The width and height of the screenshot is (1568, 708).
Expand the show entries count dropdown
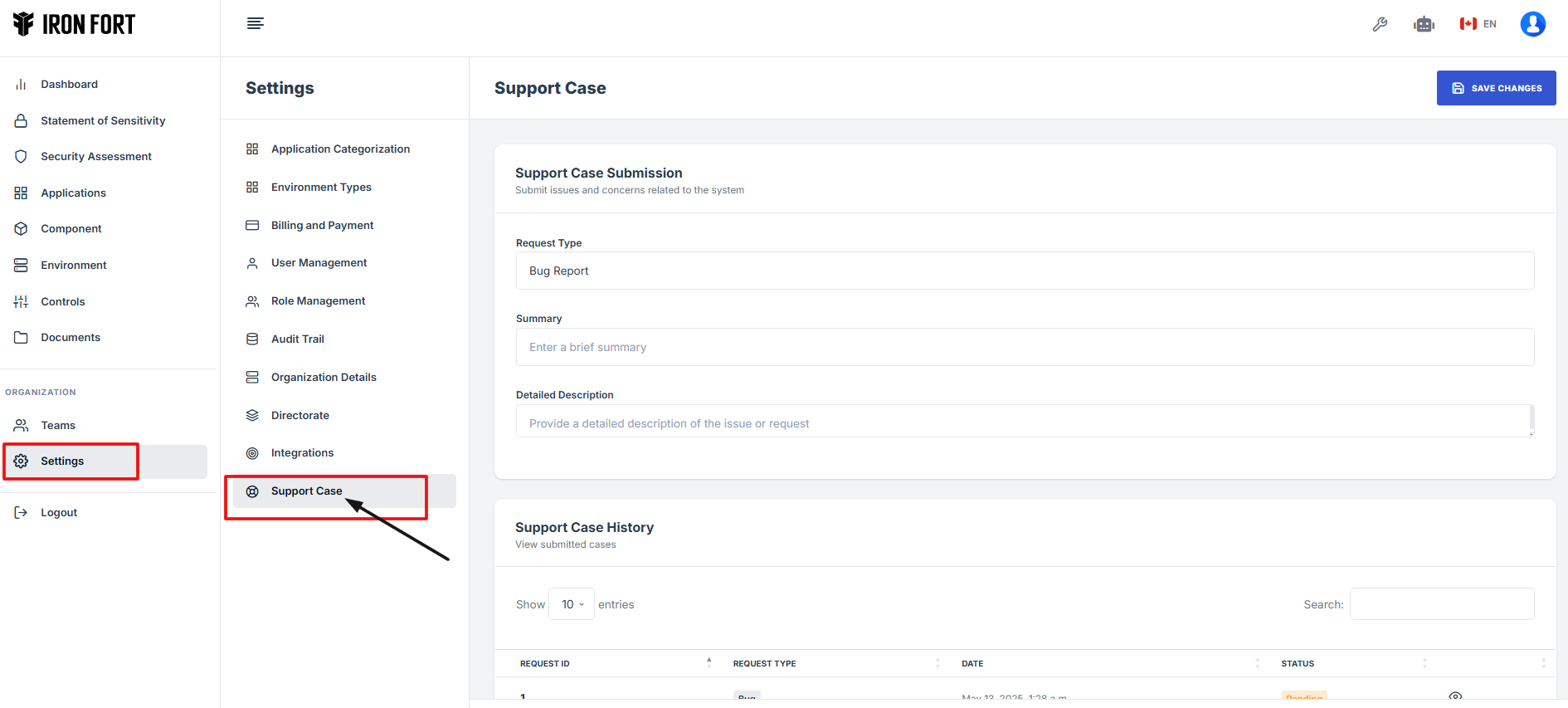[x=572, y=604]
